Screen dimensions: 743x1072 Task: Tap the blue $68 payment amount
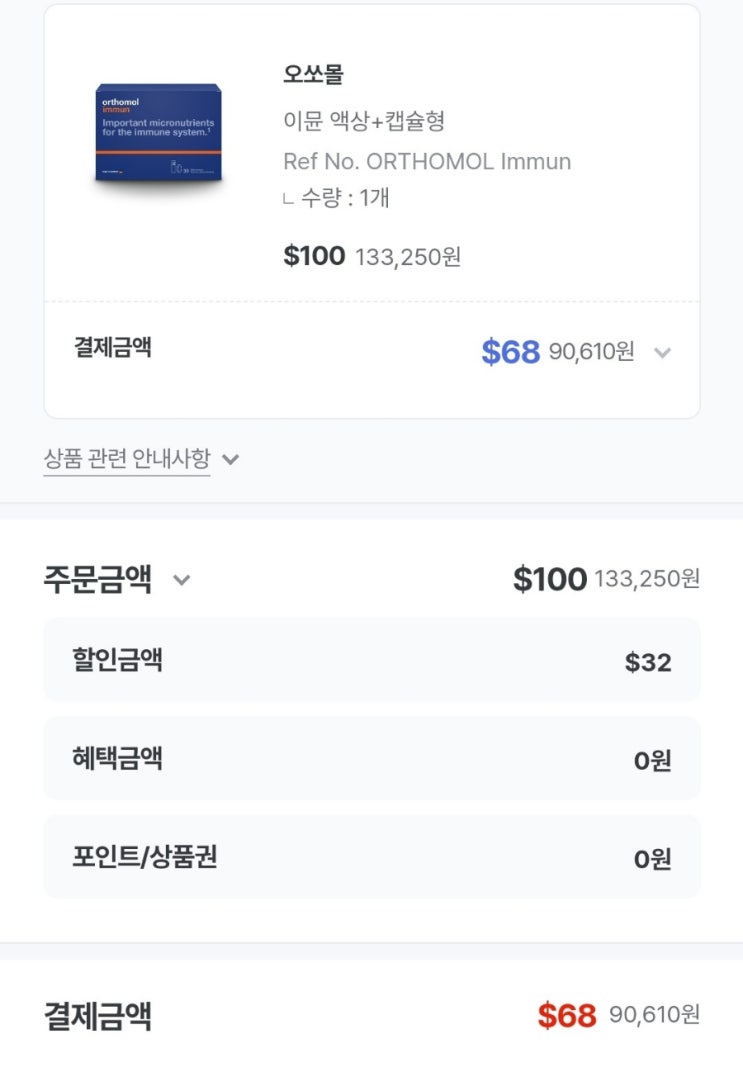click(510, 352)
